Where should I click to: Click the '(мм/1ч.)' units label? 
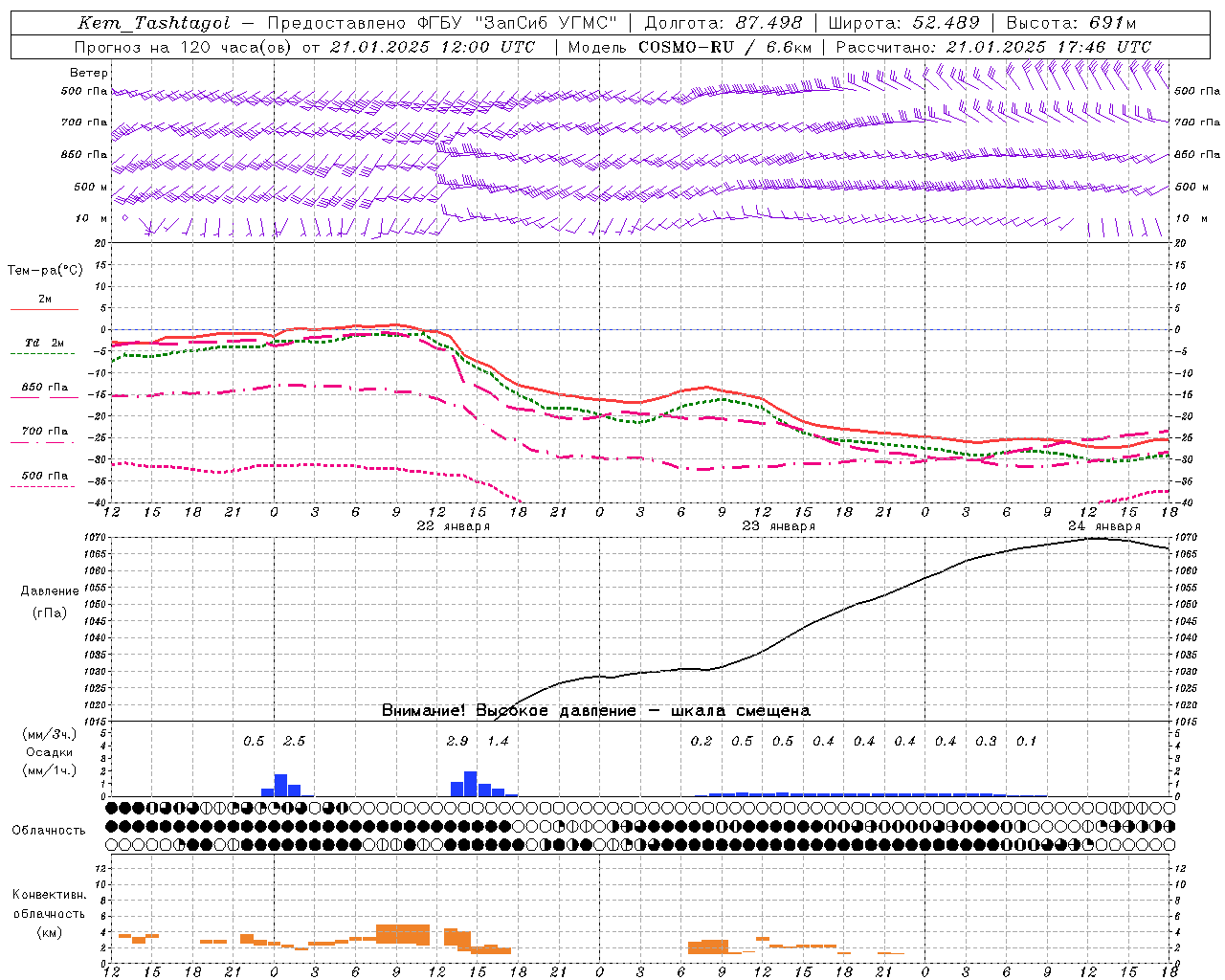click(50, 770)
